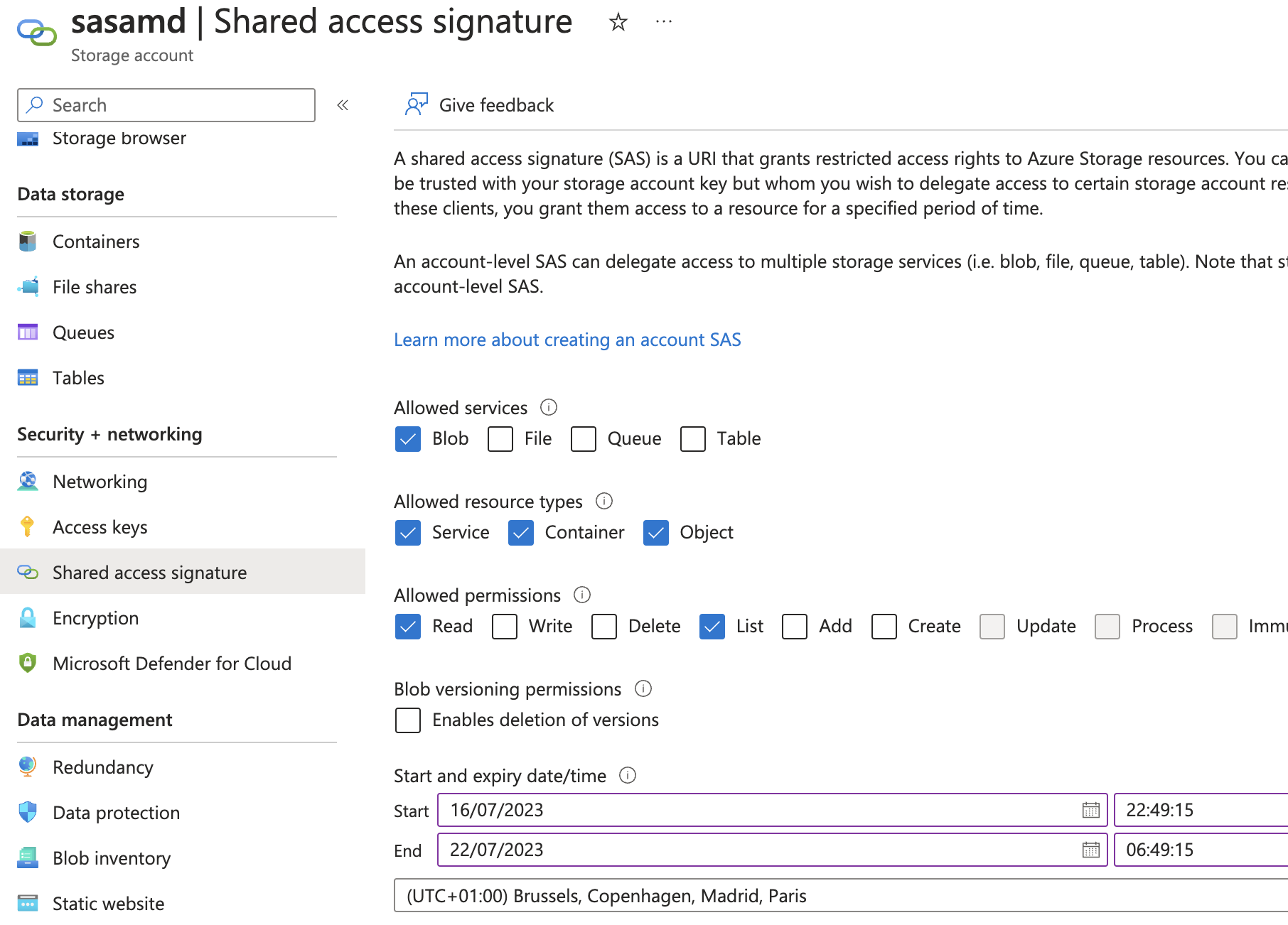This screenshot has width=1288, height=925.
Task: Click Learn more about creating an account SAS
Action: pyautogui.click(x=567, y=340)
